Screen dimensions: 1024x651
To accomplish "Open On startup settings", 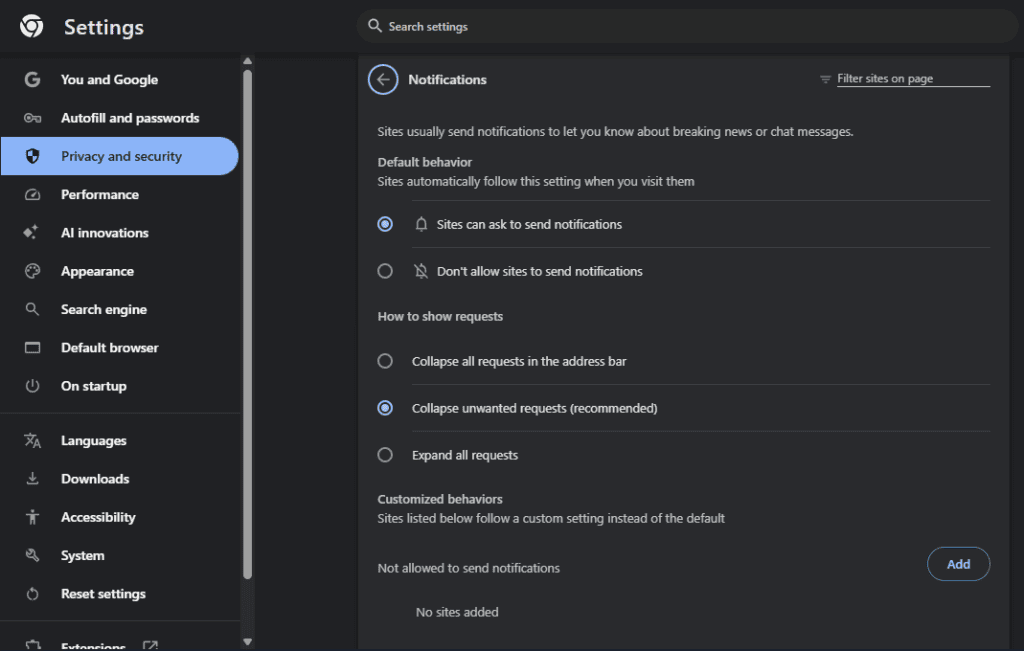I will (x=120, y=386).
